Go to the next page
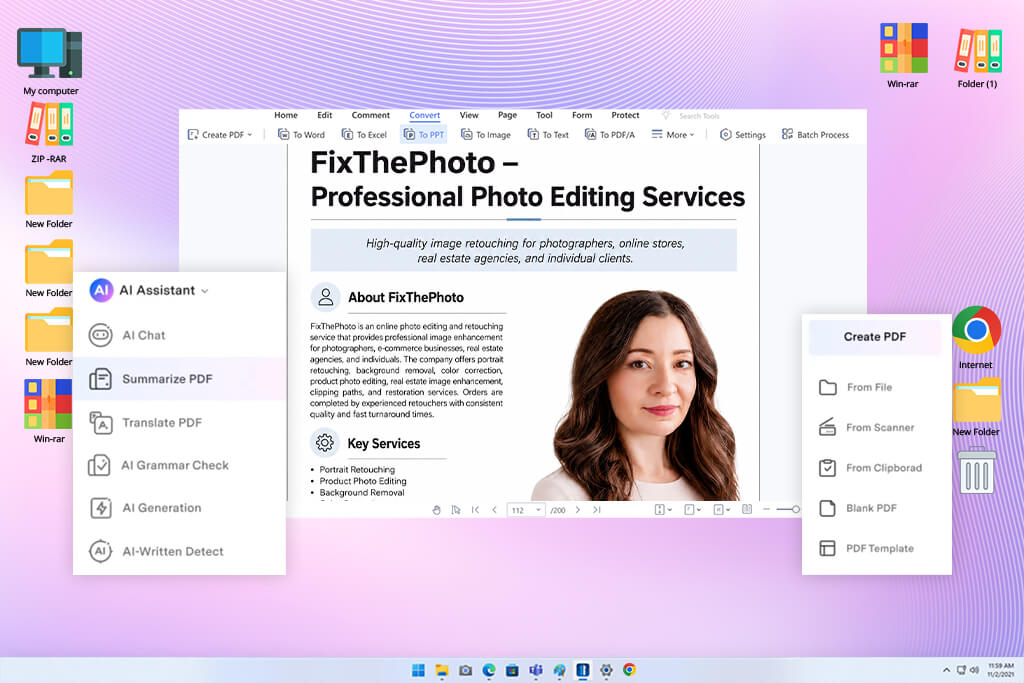This screenshot has width=1024, height=683. pyautogui.click(x=577, y=510)
